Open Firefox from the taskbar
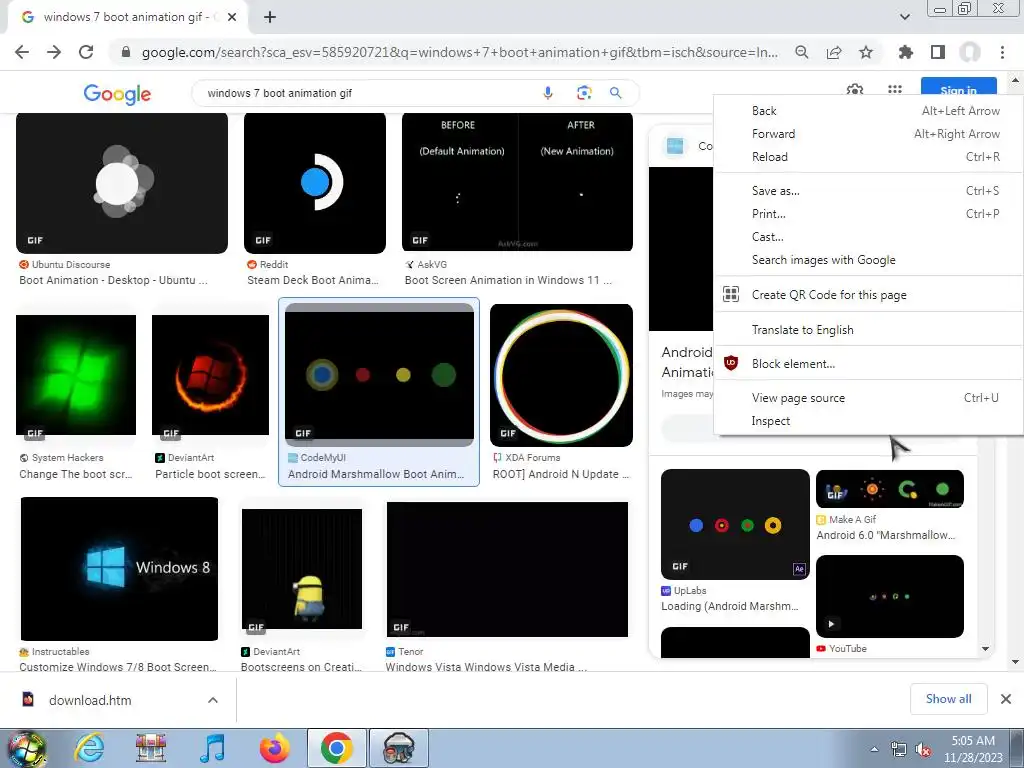This screenshot has width=1024, height=768. 274,748
